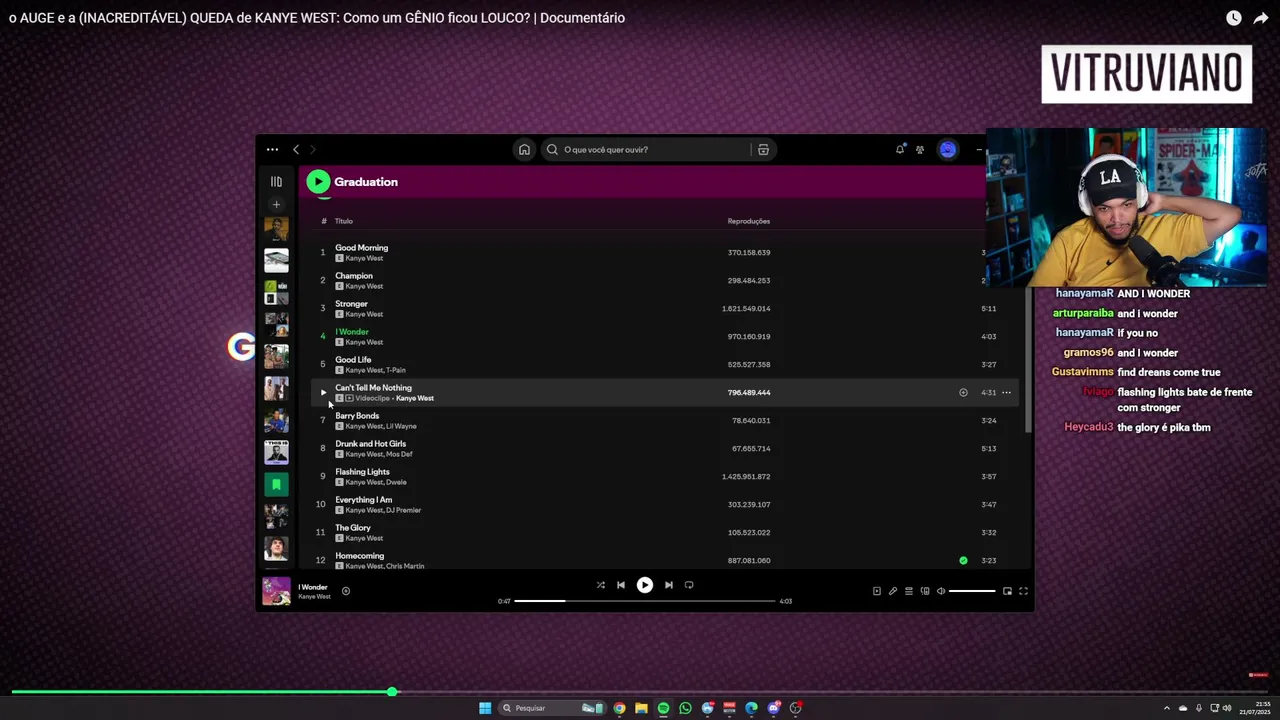This screenshot has height=720, width=1280.
Task: Open Connect to a device icon
Action: (925, 591)
